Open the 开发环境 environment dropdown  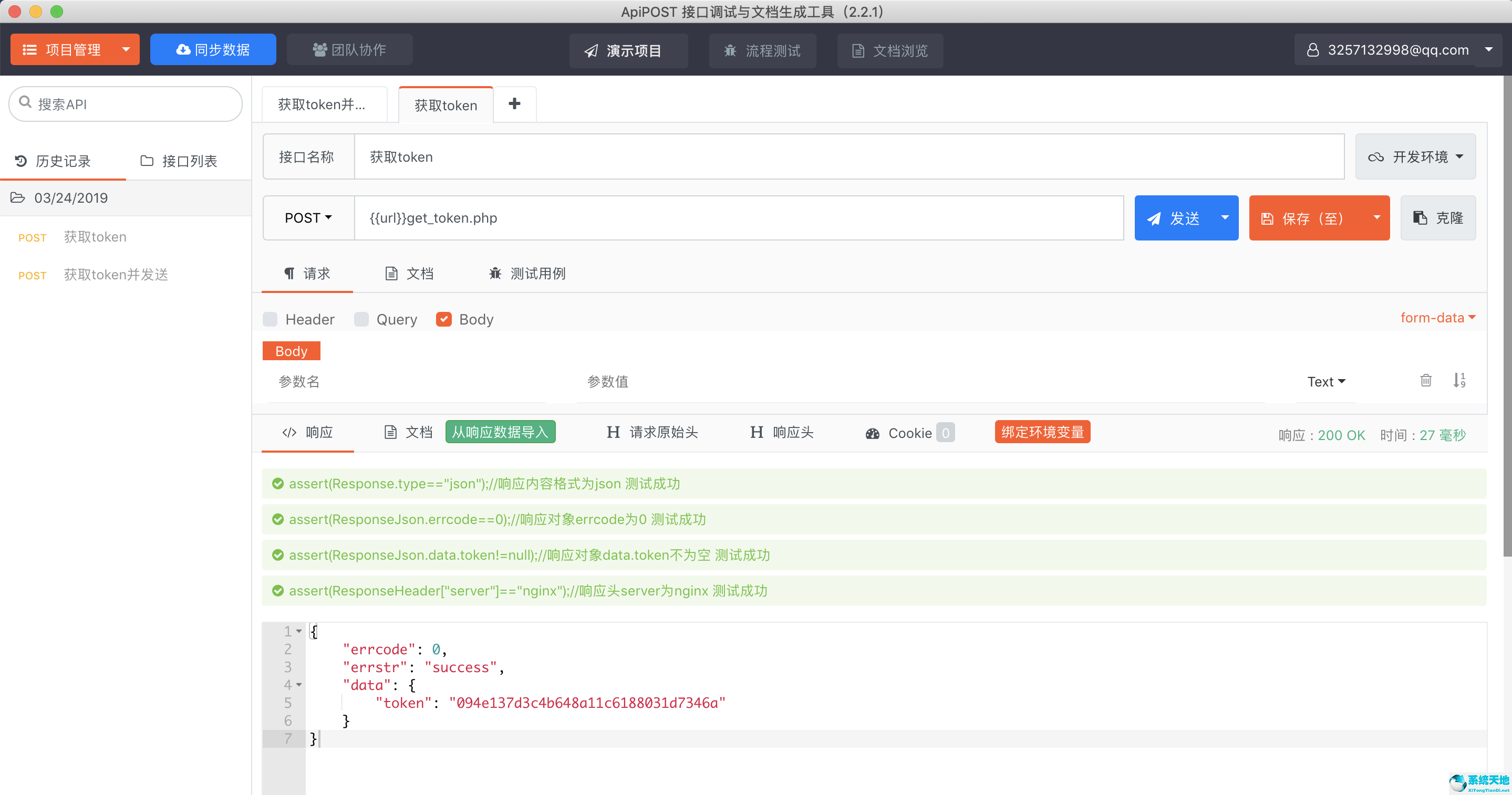click(1415, 156)
